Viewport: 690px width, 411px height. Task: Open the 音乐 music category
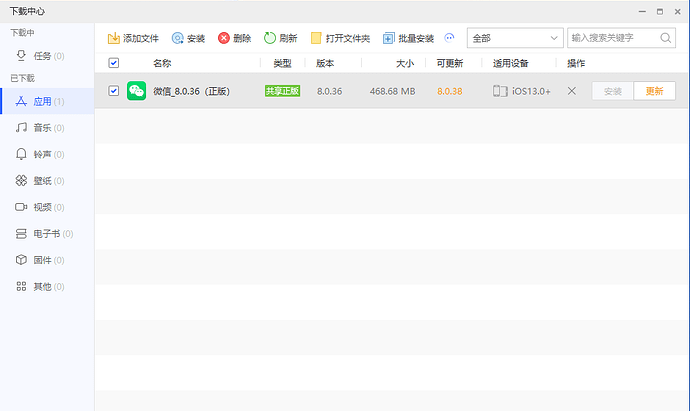(41, 128)
